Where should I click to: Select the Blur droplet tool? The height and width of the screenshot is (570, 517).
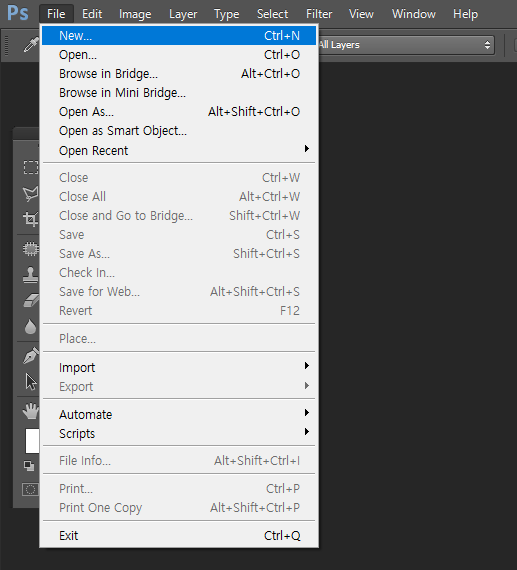(x=31, y=326)
